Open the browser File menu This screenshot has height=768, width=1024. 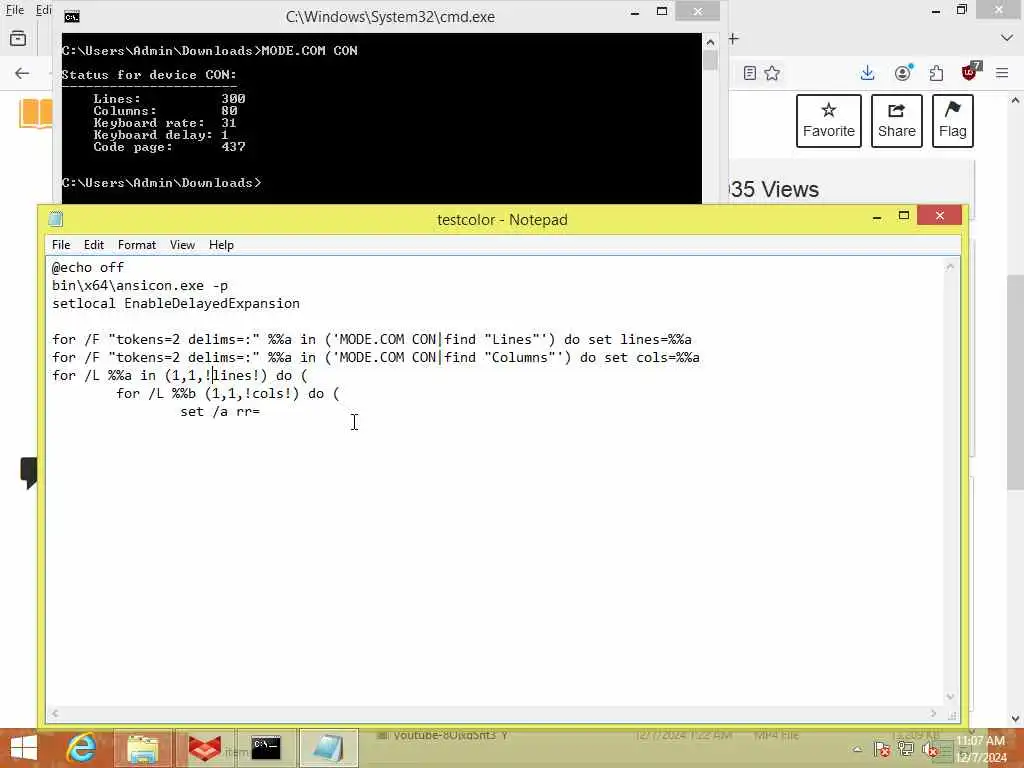tap(14, 10)
